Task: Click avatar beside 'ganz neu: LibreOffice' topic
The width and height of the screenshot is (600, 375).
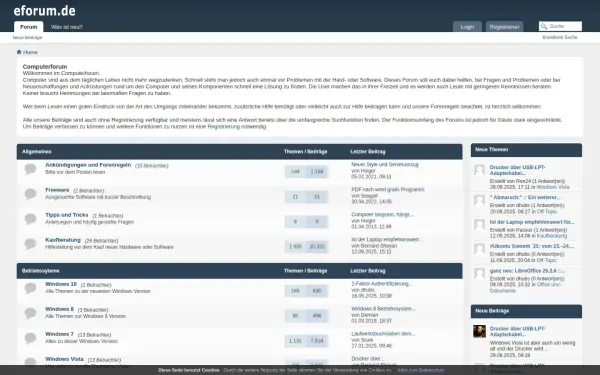Action: coord(479,274)
